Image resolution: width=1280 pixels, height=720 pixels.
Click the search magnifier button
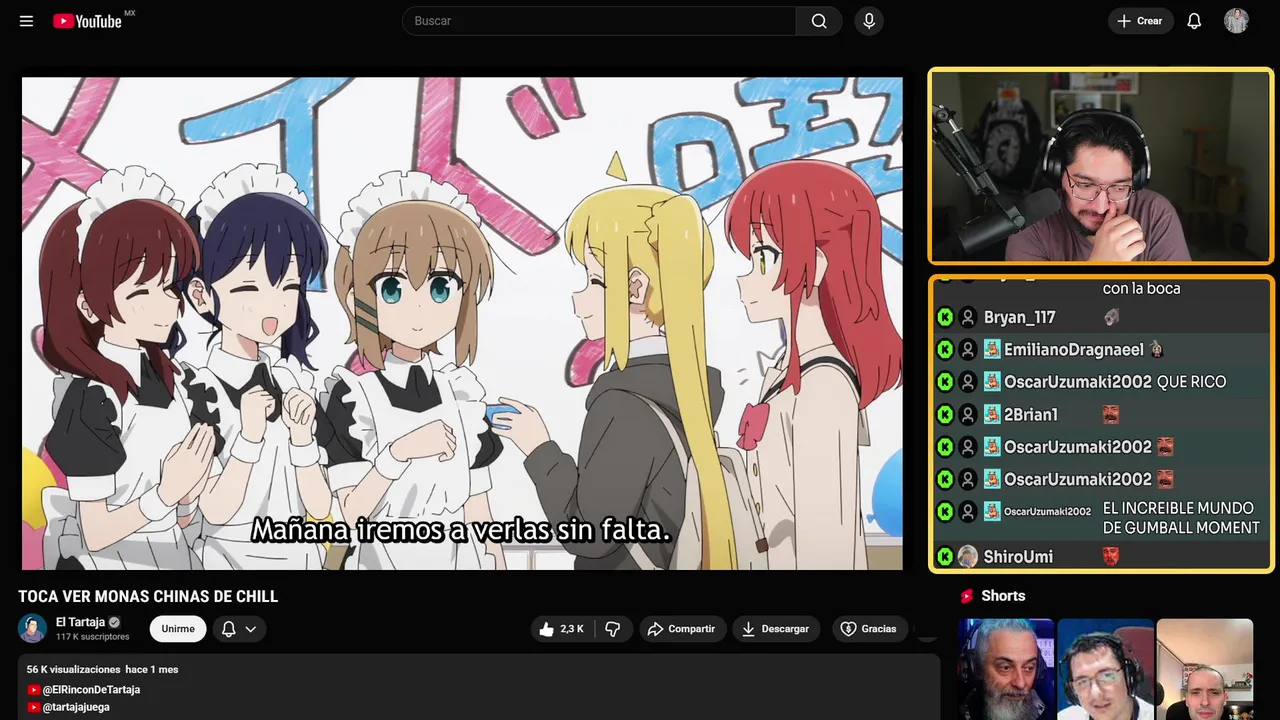point(819,21)
